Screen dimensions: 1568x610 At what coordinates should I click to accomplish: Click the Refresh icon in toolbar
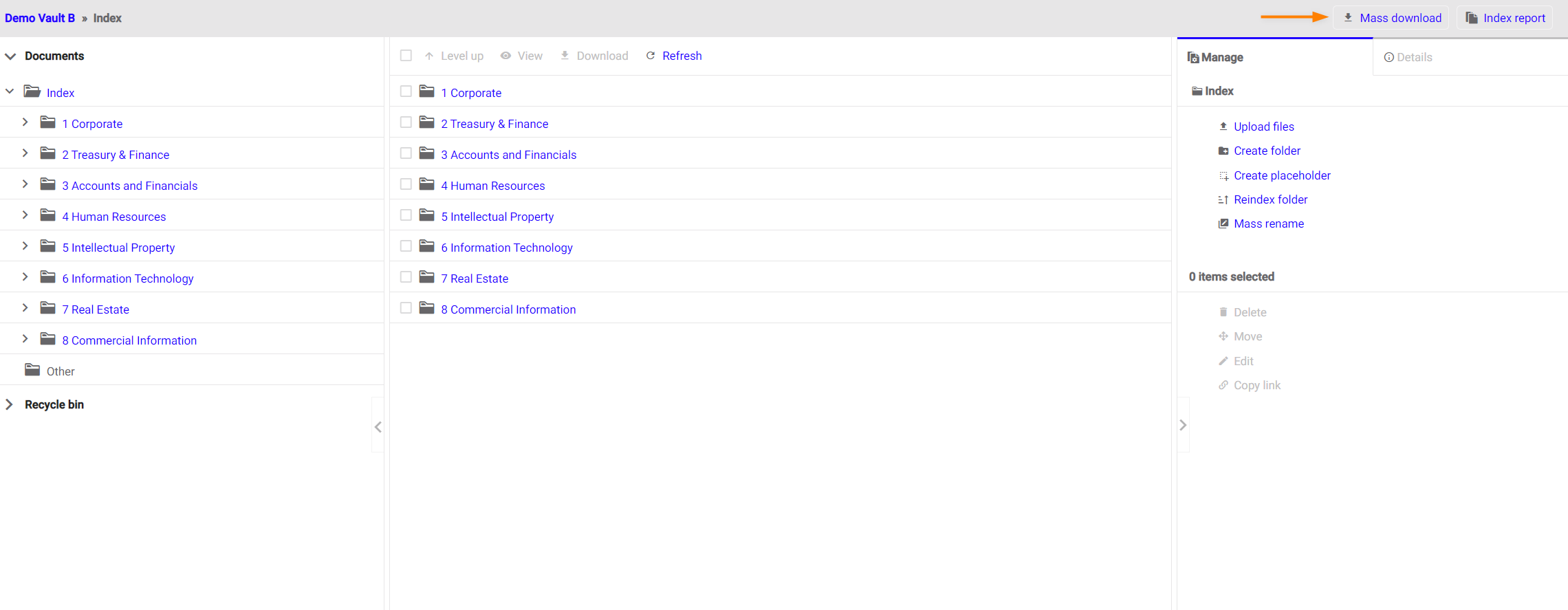(x=651, y=56)
